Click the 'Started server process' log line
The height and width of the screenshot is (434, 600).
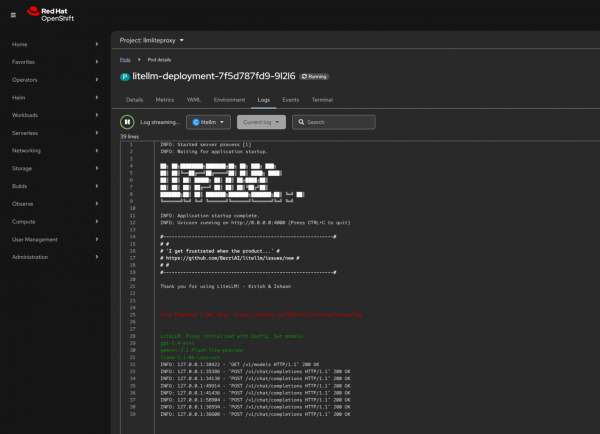[205, 145]
